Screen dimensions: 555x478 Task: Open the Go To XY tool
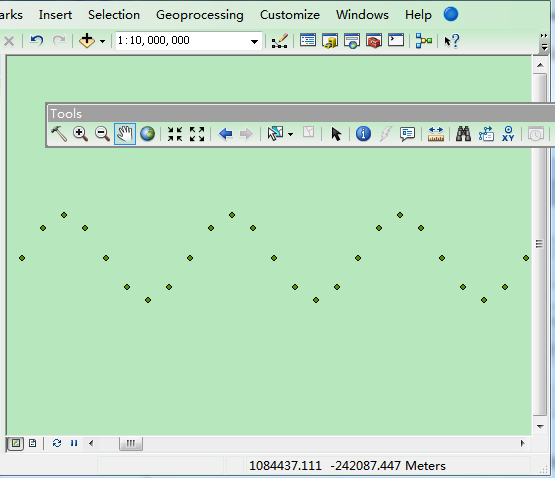[508, 134]
